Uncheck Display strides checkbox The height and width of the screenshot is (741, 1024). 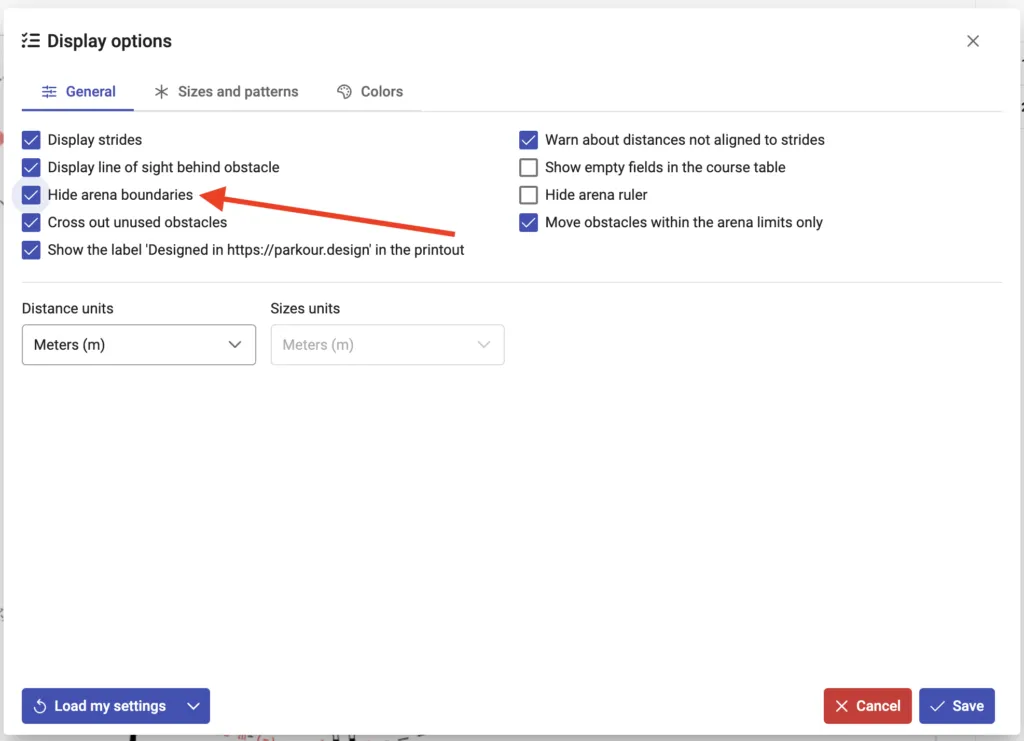pos(31,140)
